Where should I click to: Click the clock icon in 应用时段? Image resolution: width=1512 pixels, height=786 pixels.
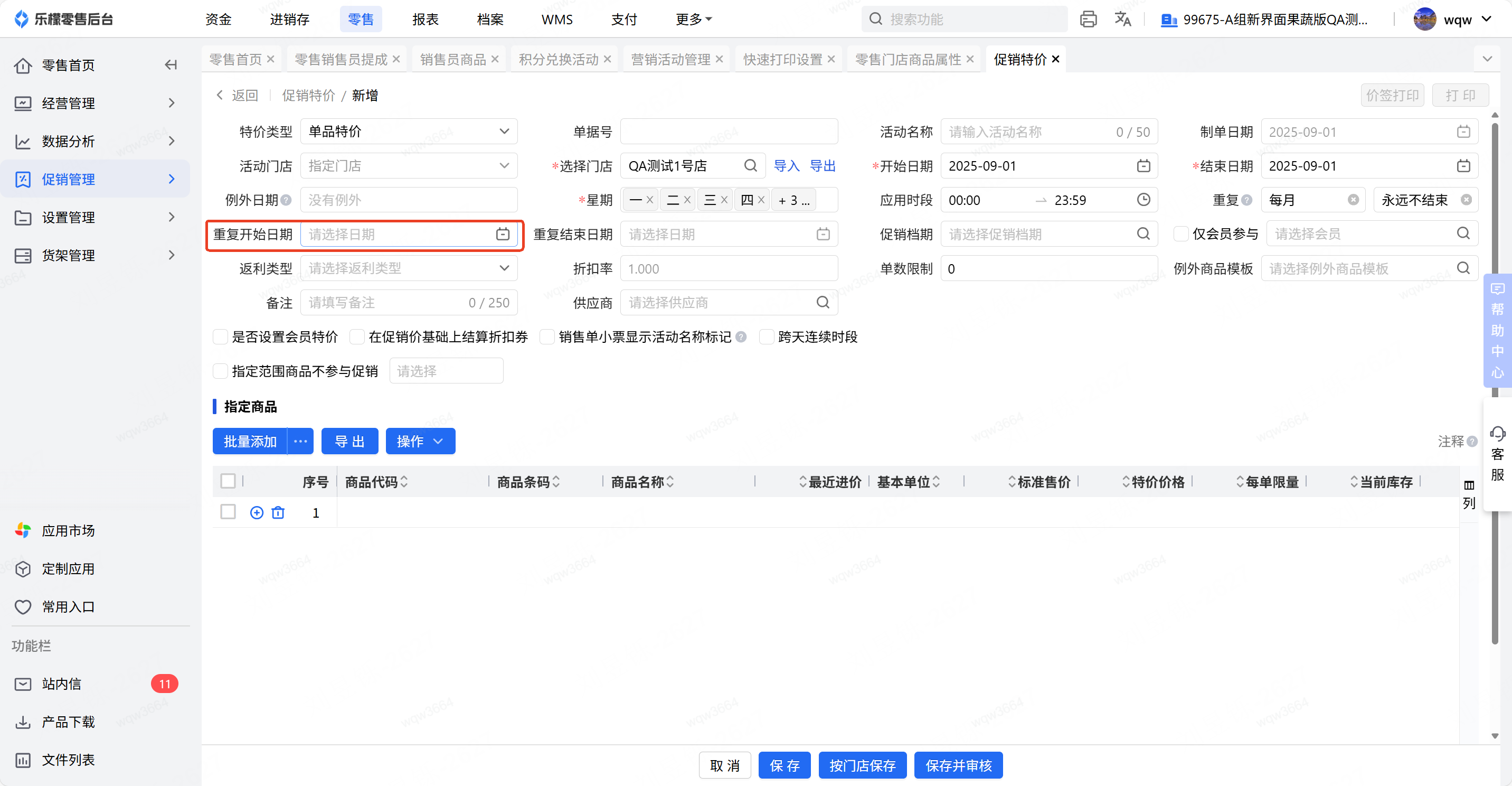(x=1143, y=200)
